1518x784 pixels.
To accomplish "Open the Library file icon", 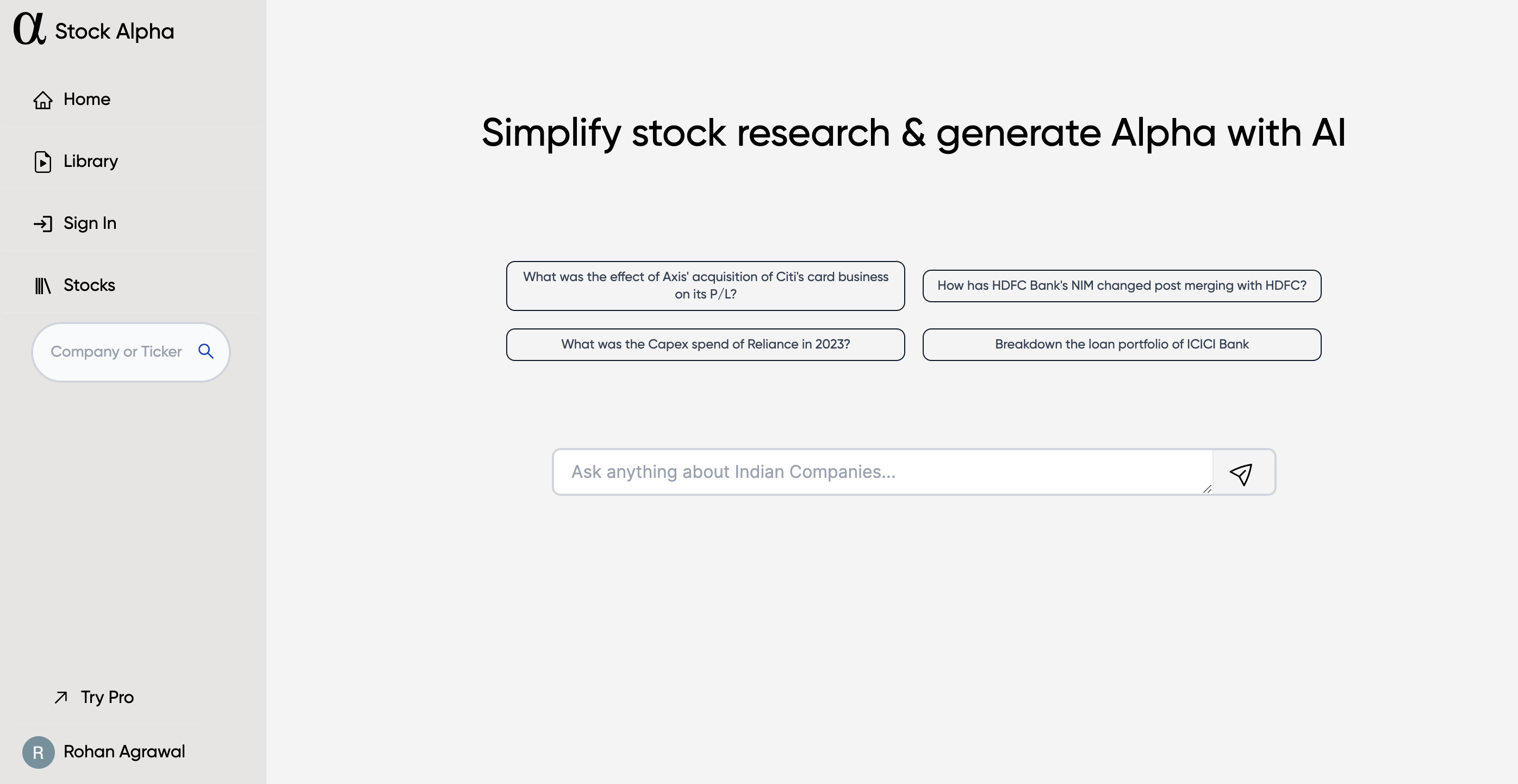I will pos(42,162).
